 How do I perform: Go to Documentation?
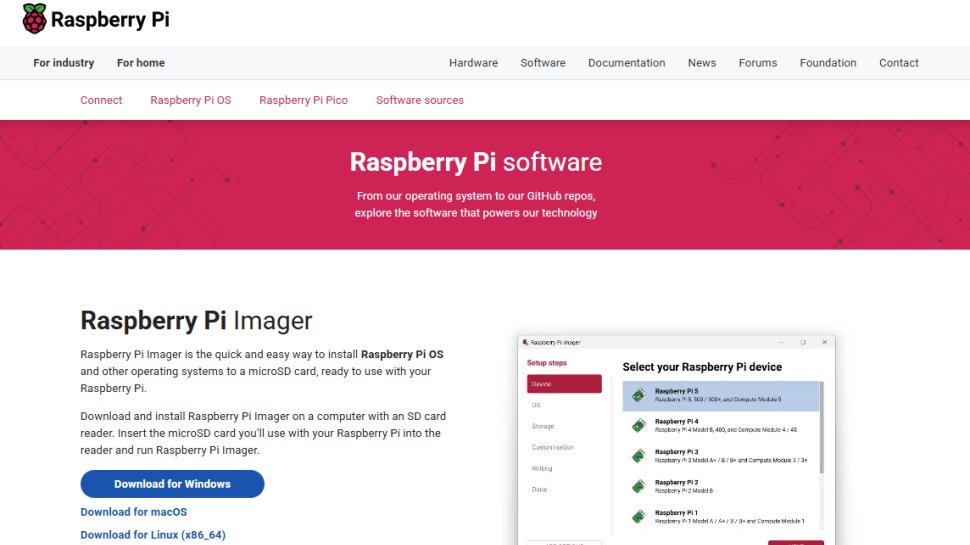[627, 62]
